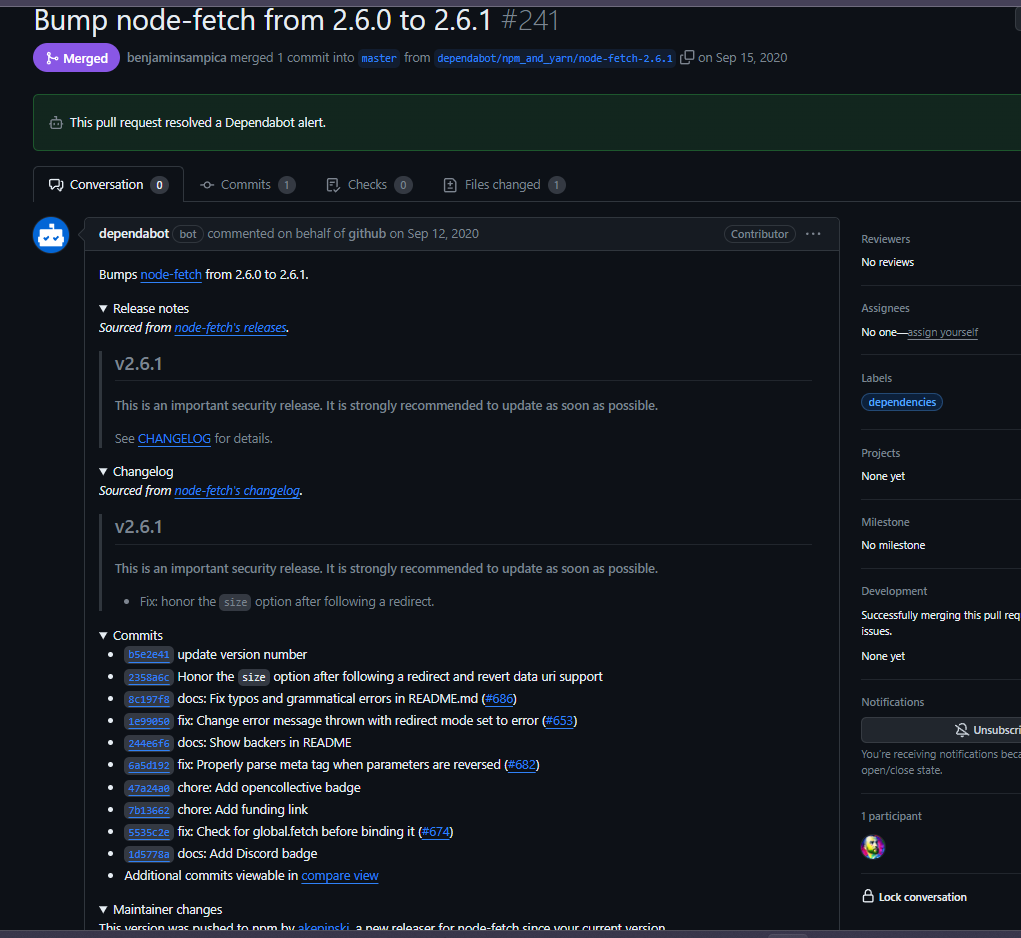Open commit 1e99050
The height and width of the screenshot is (938, 1021).
(148, 721)
